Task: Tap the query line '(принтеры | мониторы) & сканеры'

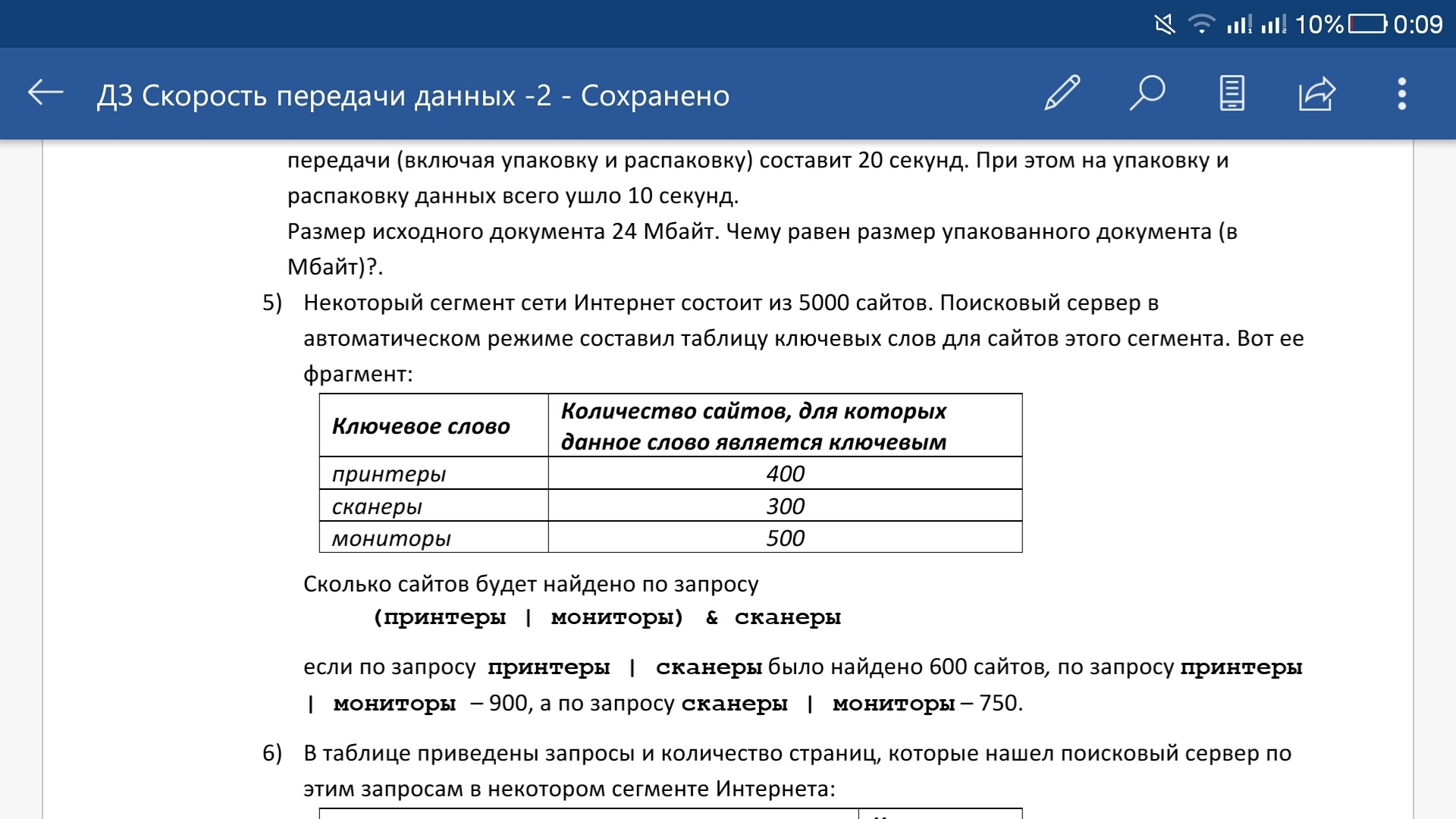Action: point(607,617)
